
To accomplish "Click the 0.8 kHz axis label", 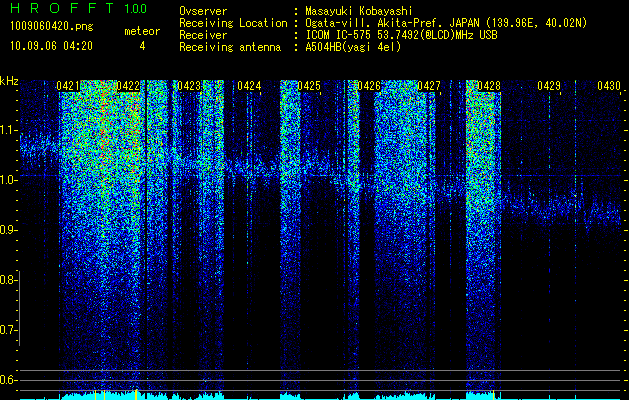I will click(8, 280).
